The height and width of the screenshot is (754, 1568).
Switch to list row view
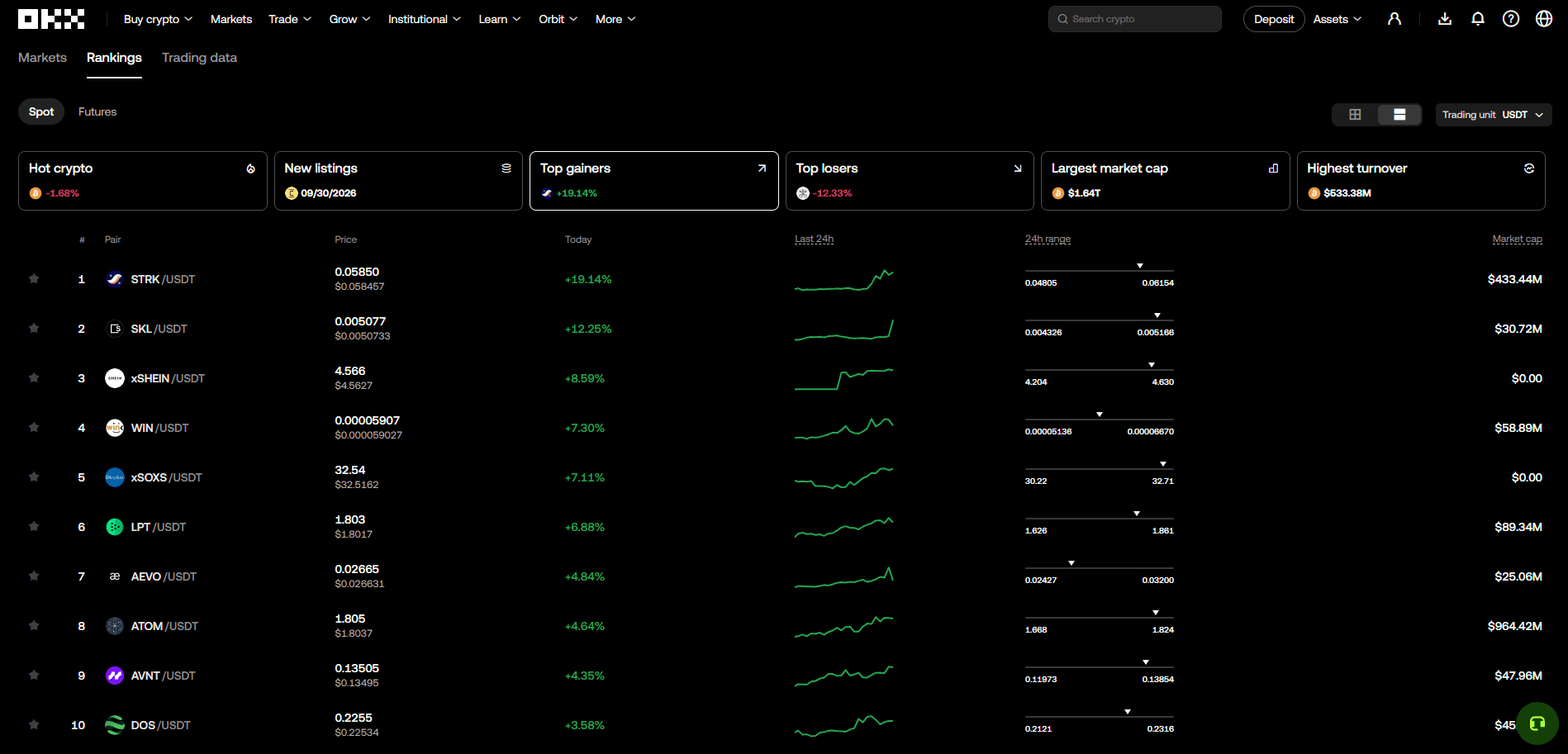[x=1399, y=115]
